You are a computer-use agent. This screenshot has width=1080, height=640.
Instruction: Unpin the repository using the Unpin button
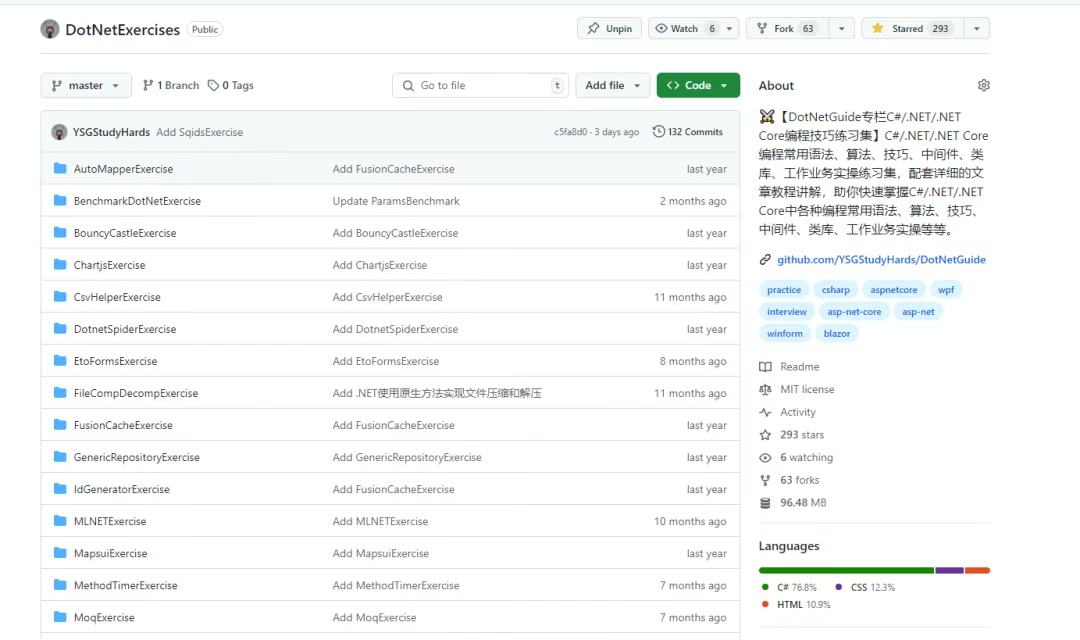pyautogui.click(x=610, y=28)
